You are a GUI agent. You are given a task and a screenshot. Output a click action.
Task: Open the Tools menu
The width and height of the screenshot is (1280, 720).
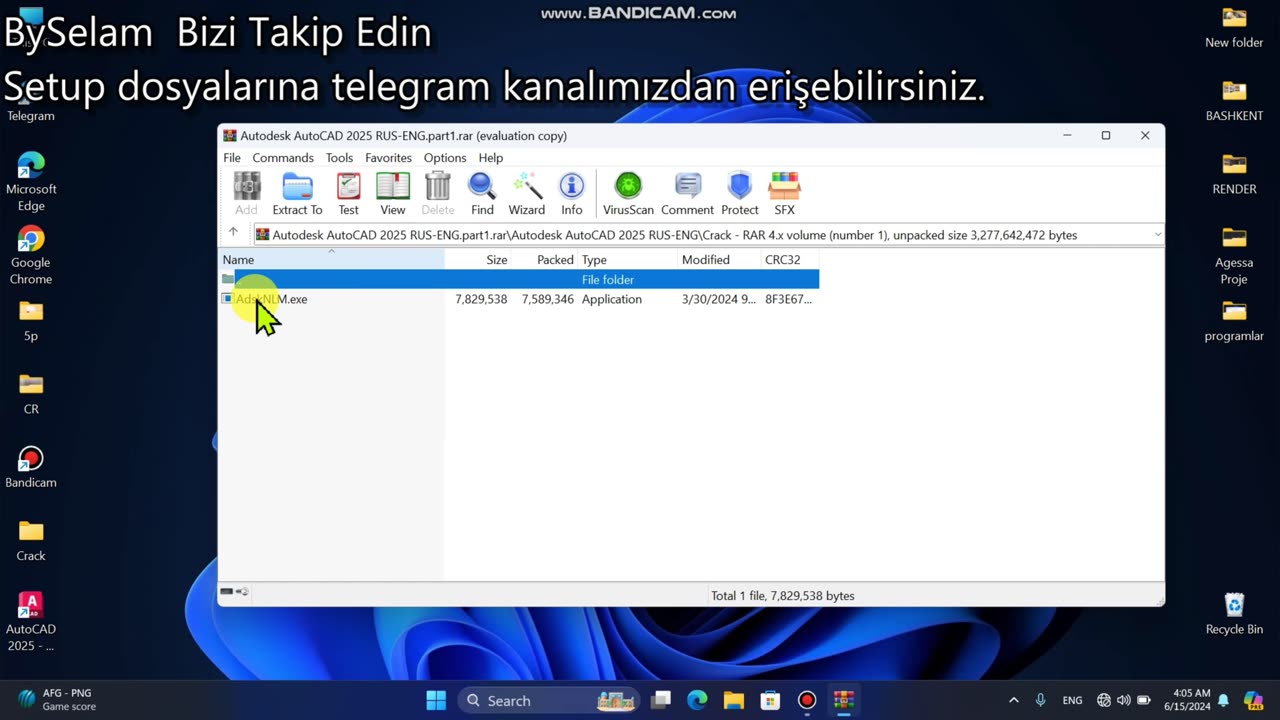(x=339, y=158)
